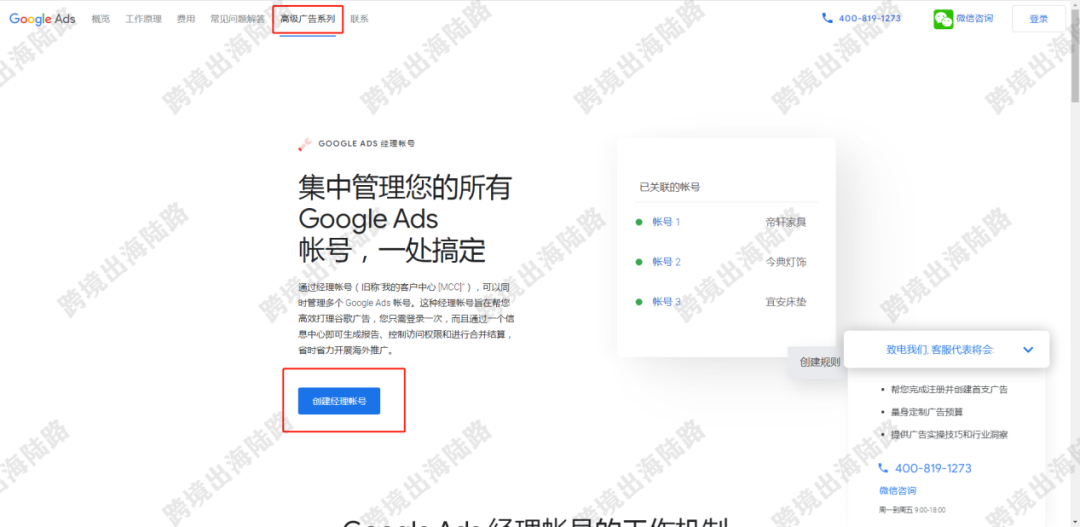
Task: Click green status dot of 帐号 2
Action: (x=638, y=262)
